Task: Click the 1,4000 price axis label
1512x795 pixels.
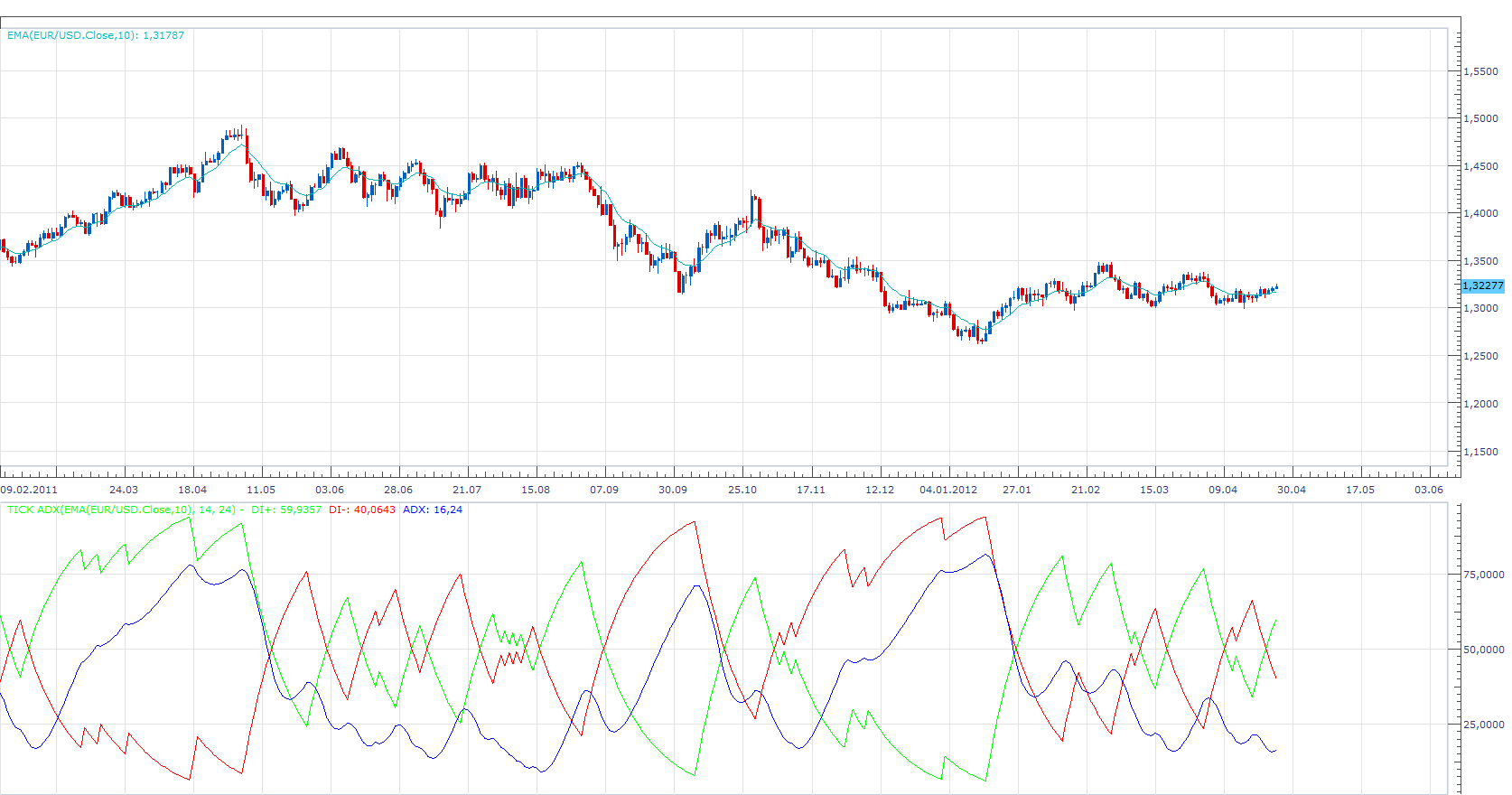Action: point(1480,213)
